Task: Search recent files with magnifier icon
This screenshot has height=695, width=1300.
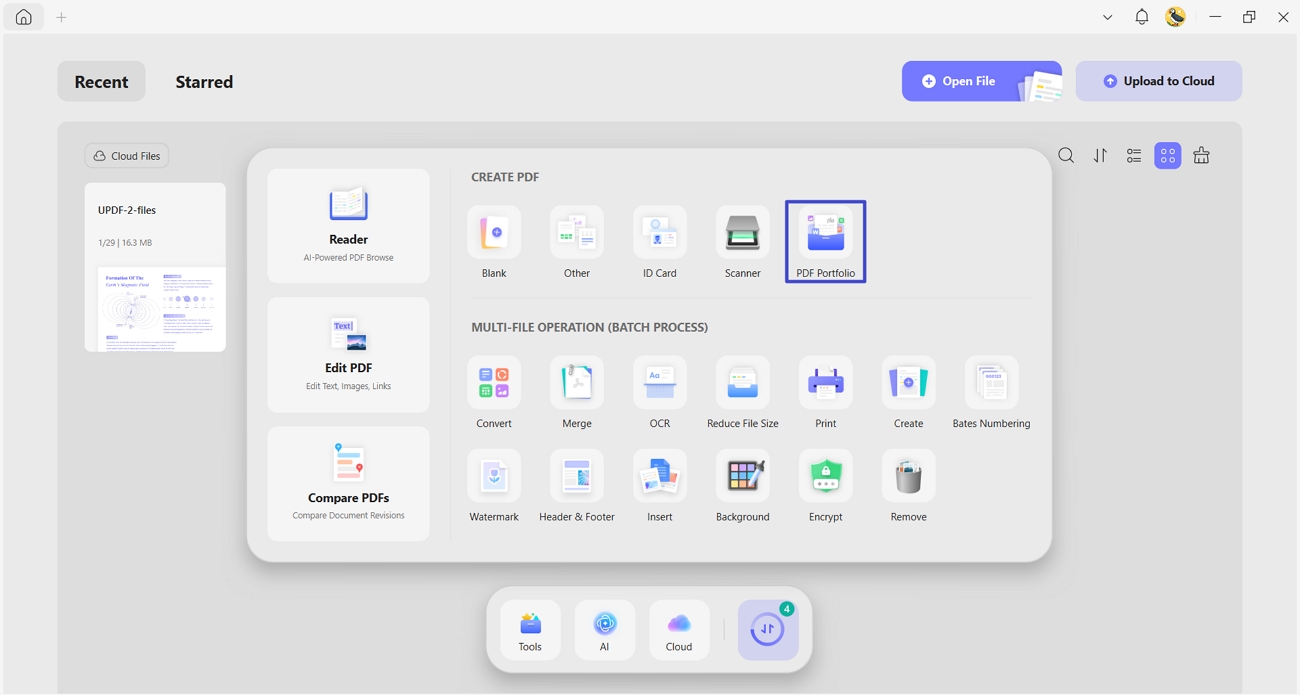Action: pos(1066,156)
